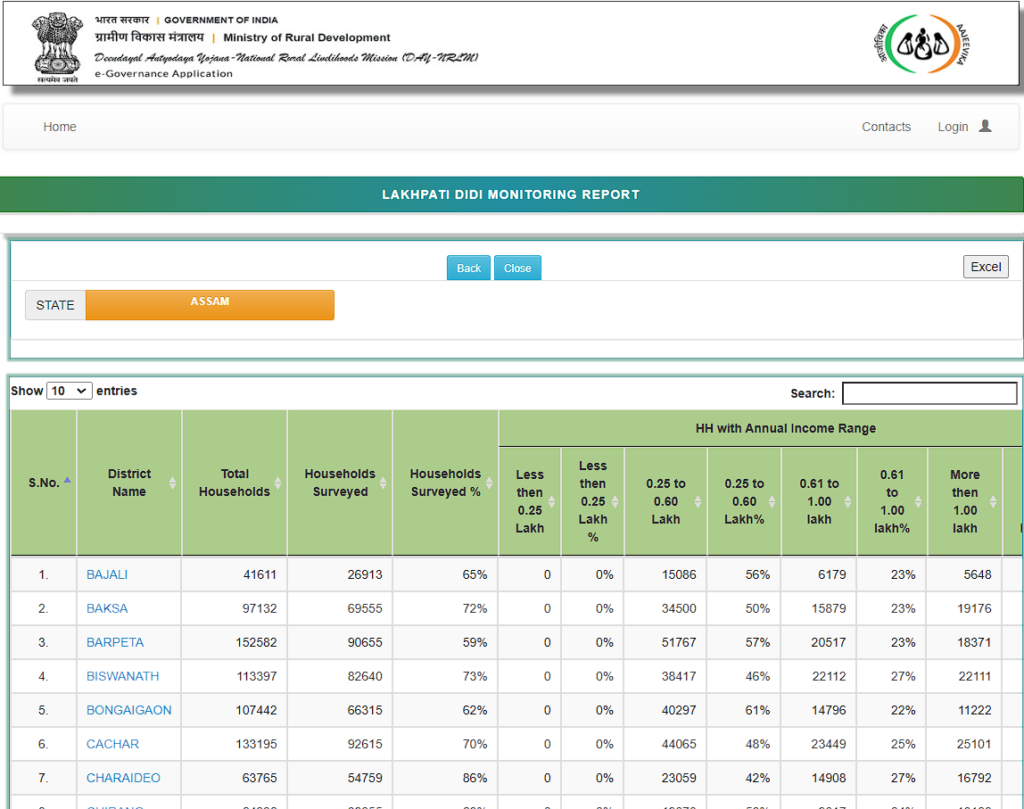This screenshot has height=809, width=1024.
Task: Sort by Less then 0.25 Lakh column
Action: click(x=552, y=501)
